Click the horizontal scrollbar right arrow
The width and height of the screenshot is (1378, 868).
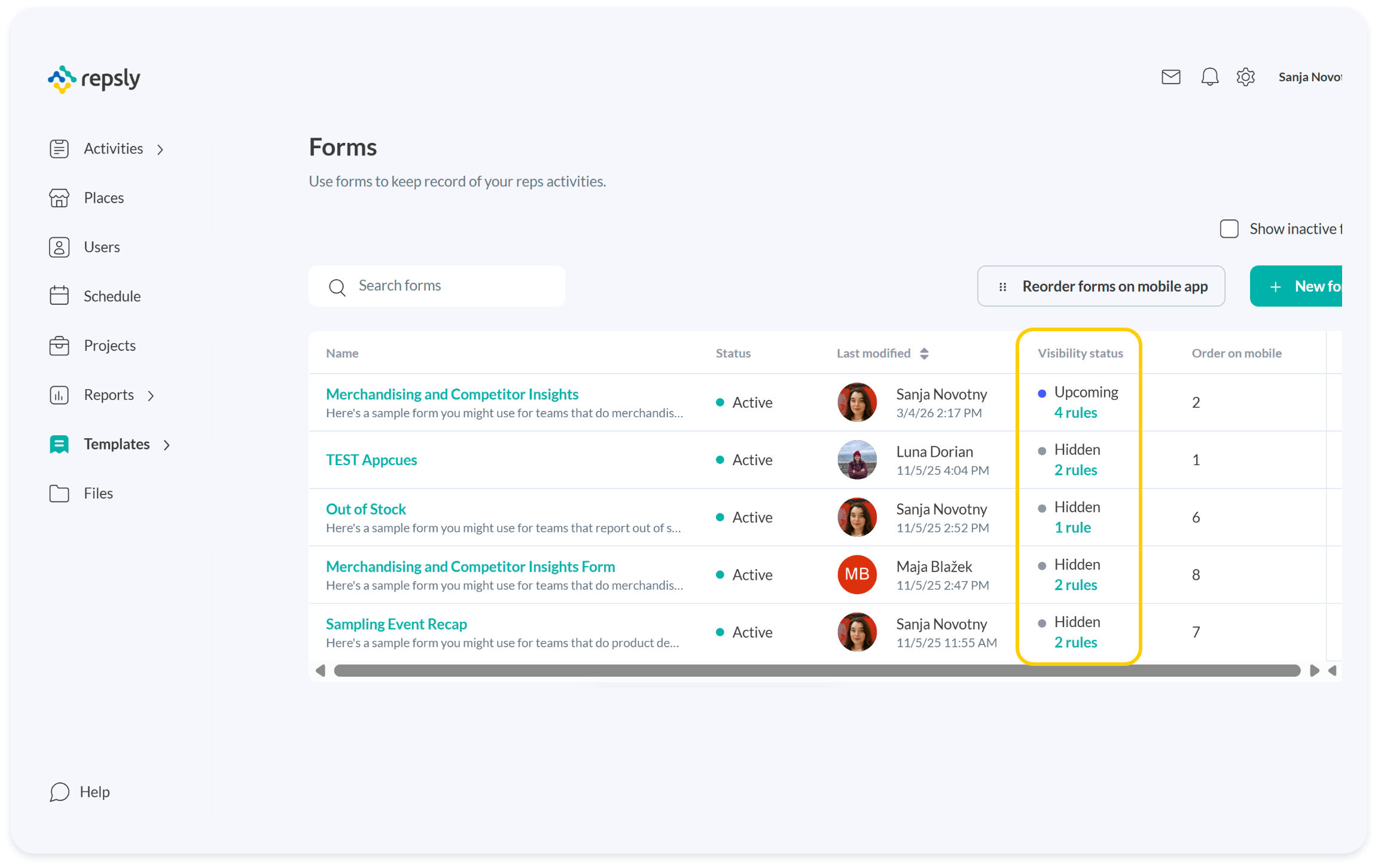pos(1314,671)
